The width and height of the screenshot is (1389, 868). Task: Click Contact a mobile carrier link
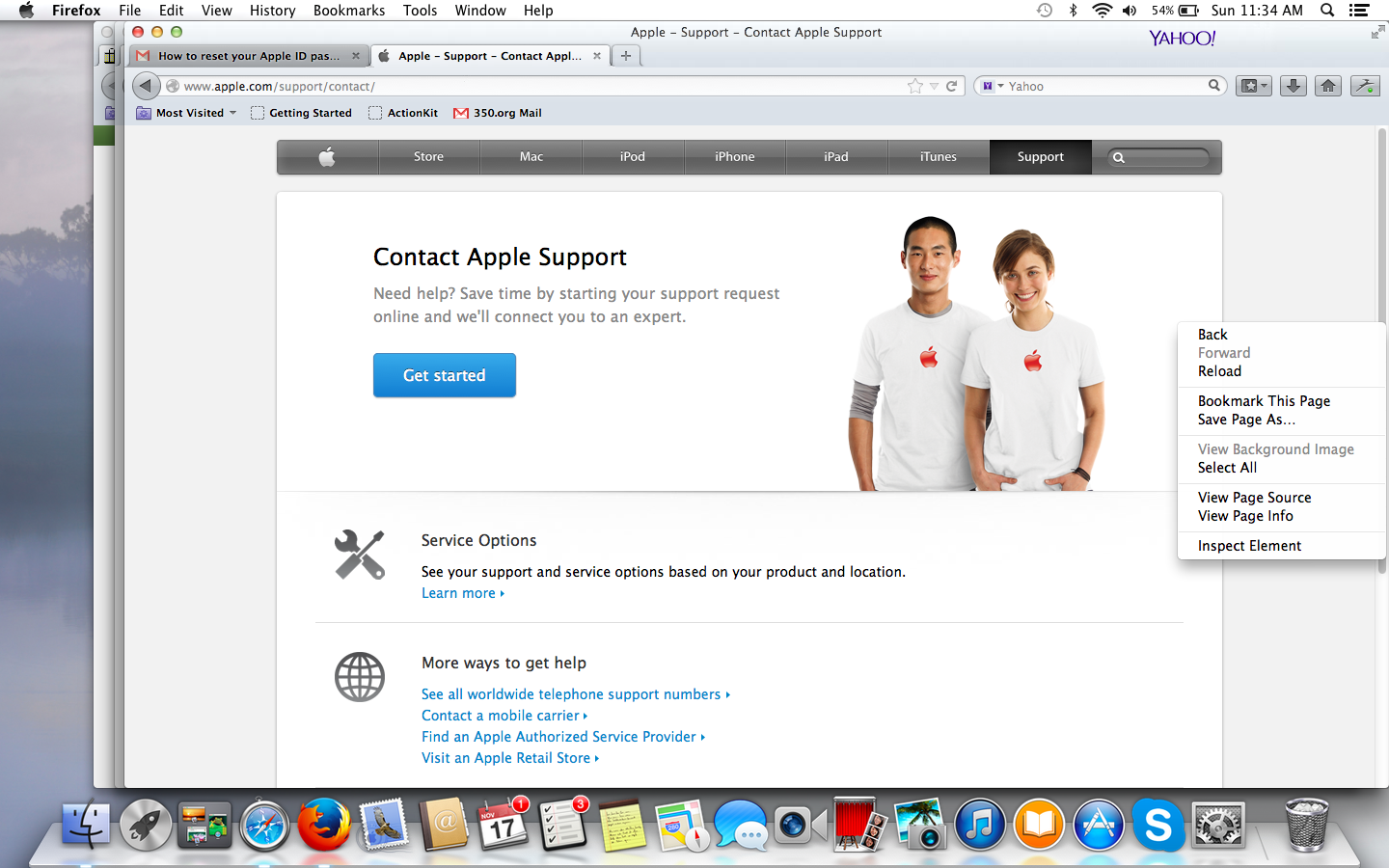(504, 716)
